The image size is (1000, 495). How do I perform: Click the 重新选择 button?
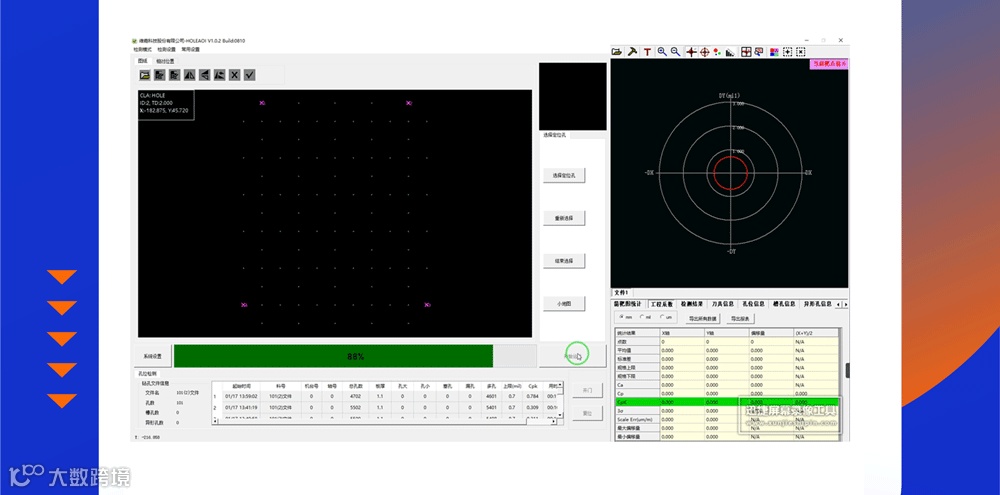tap(564, 218)
